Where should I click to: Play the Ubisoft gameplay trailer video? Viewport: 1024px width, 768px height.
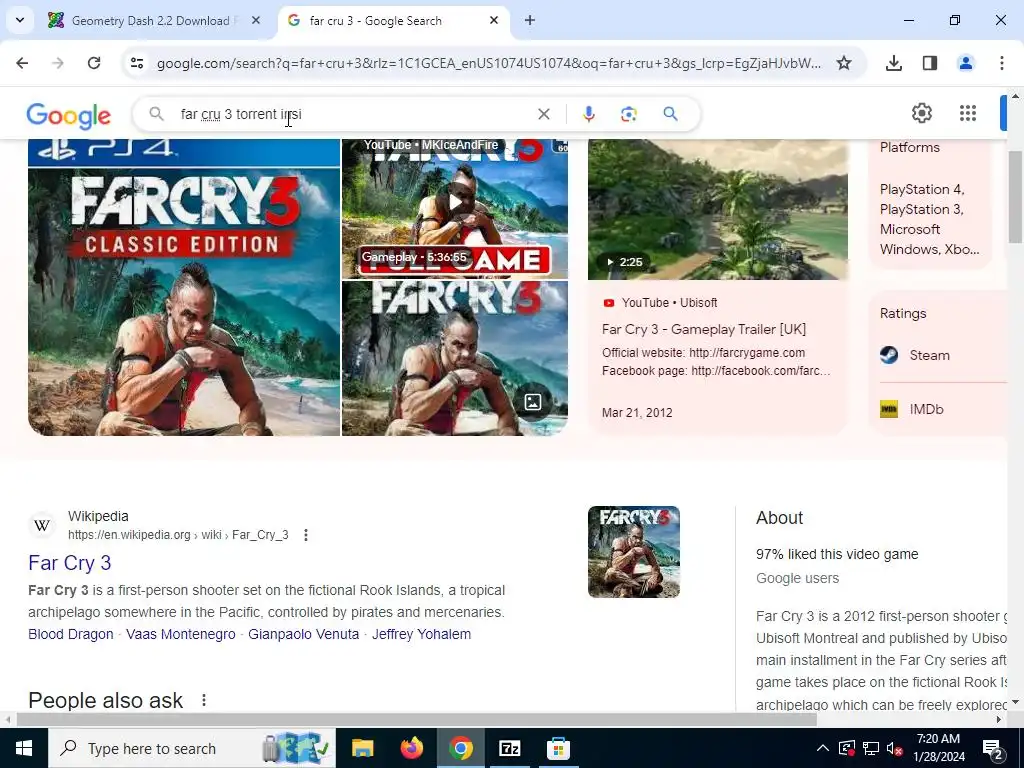718,209
